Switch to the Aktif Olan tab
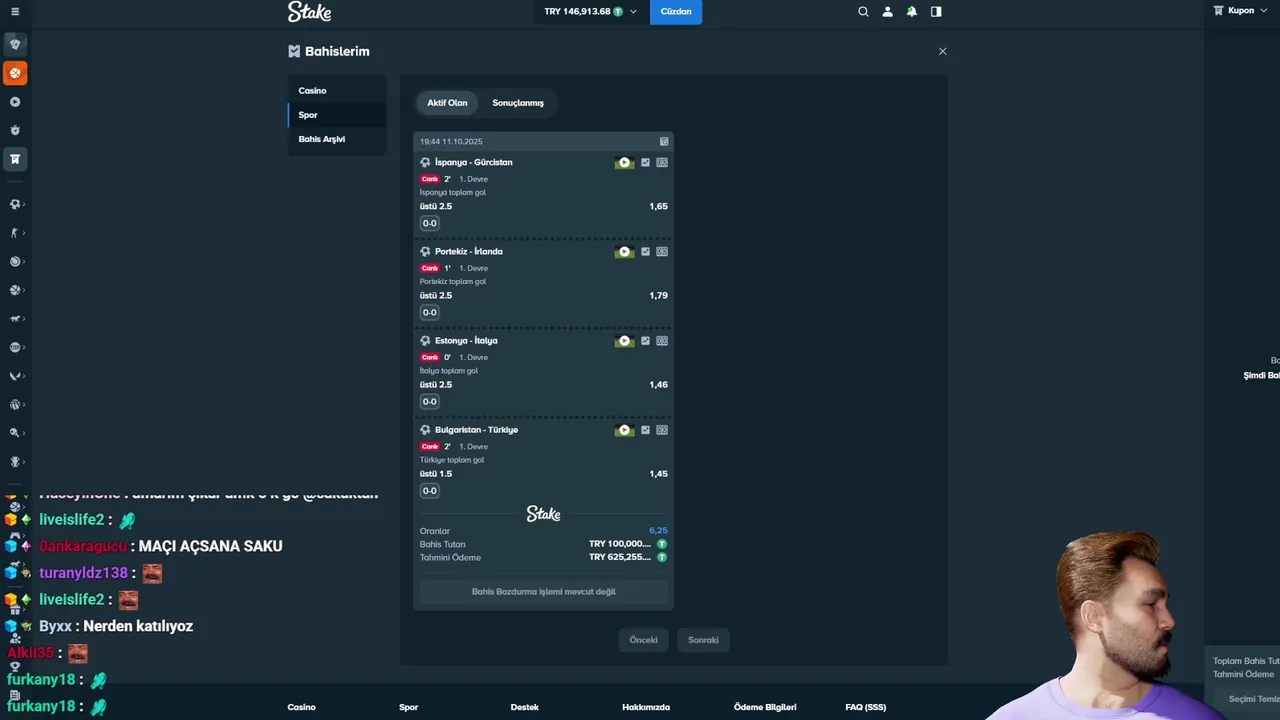Image resolution: width=1280 pixels, height=720 pixels. [447, 103]
